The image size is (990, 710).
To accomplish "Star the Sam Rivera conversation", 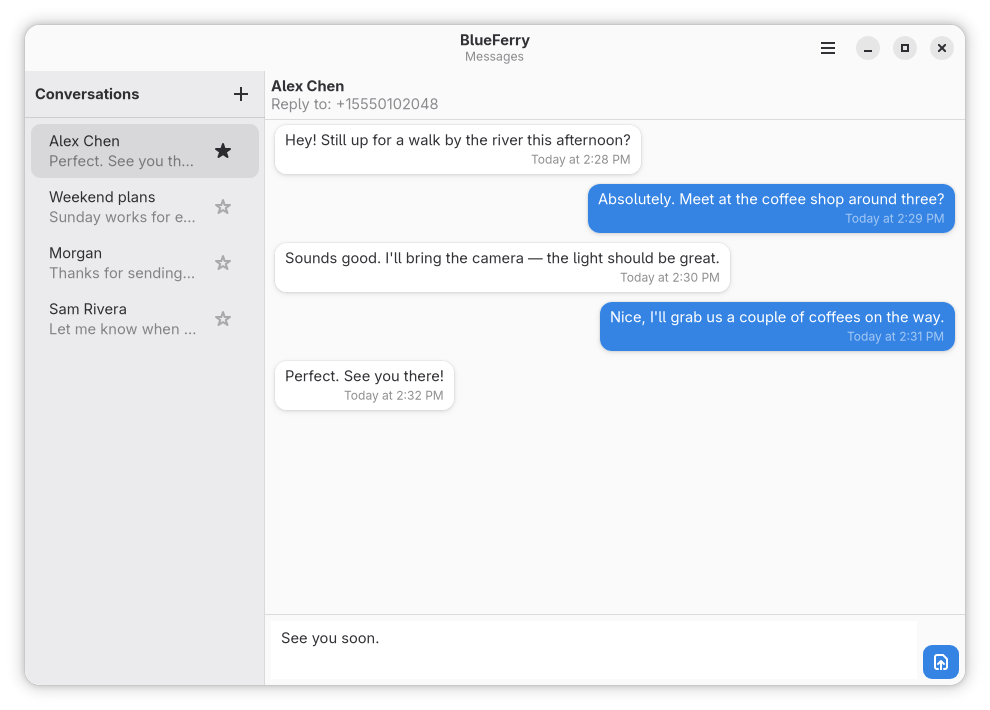I will pos(223,319).
